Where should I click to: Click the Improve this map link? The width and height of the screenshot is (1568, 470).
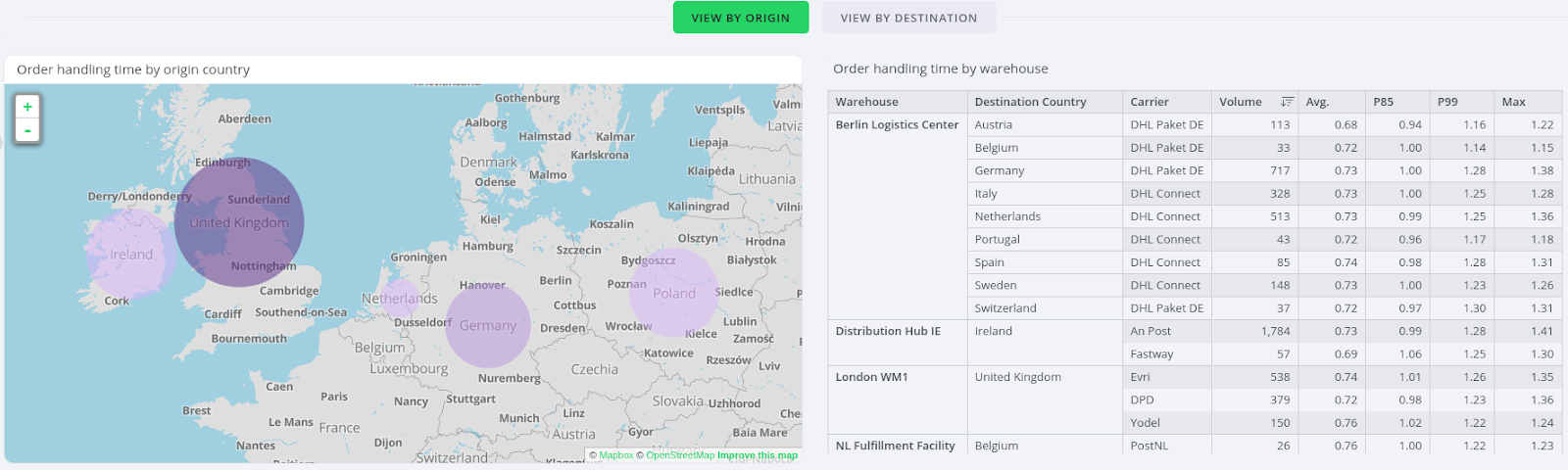pos(757,455)
